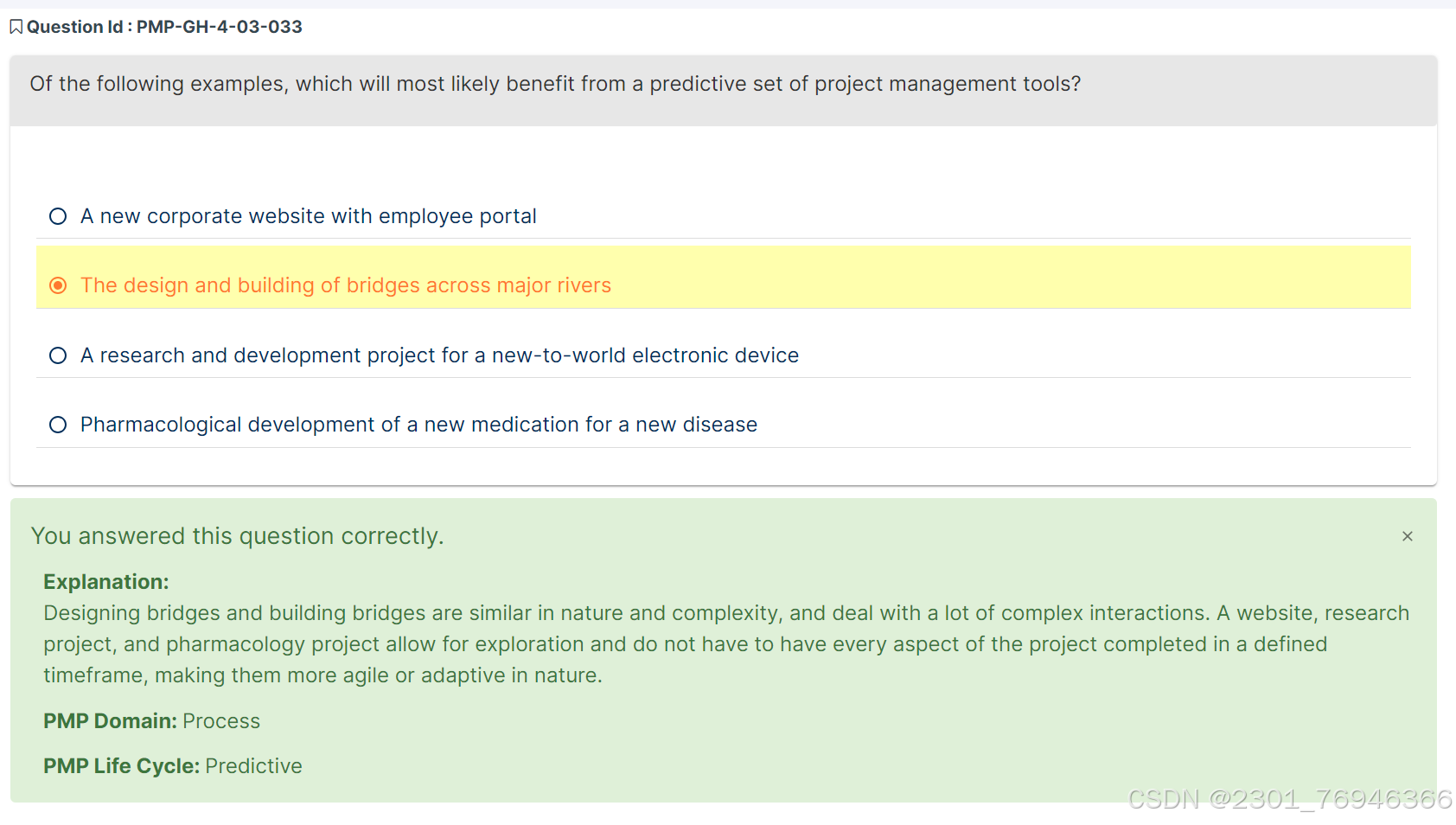Click the PMP Life Cycle: Predictive line
The height and width of the screenshot is (825, 1456).
(173, 766)
